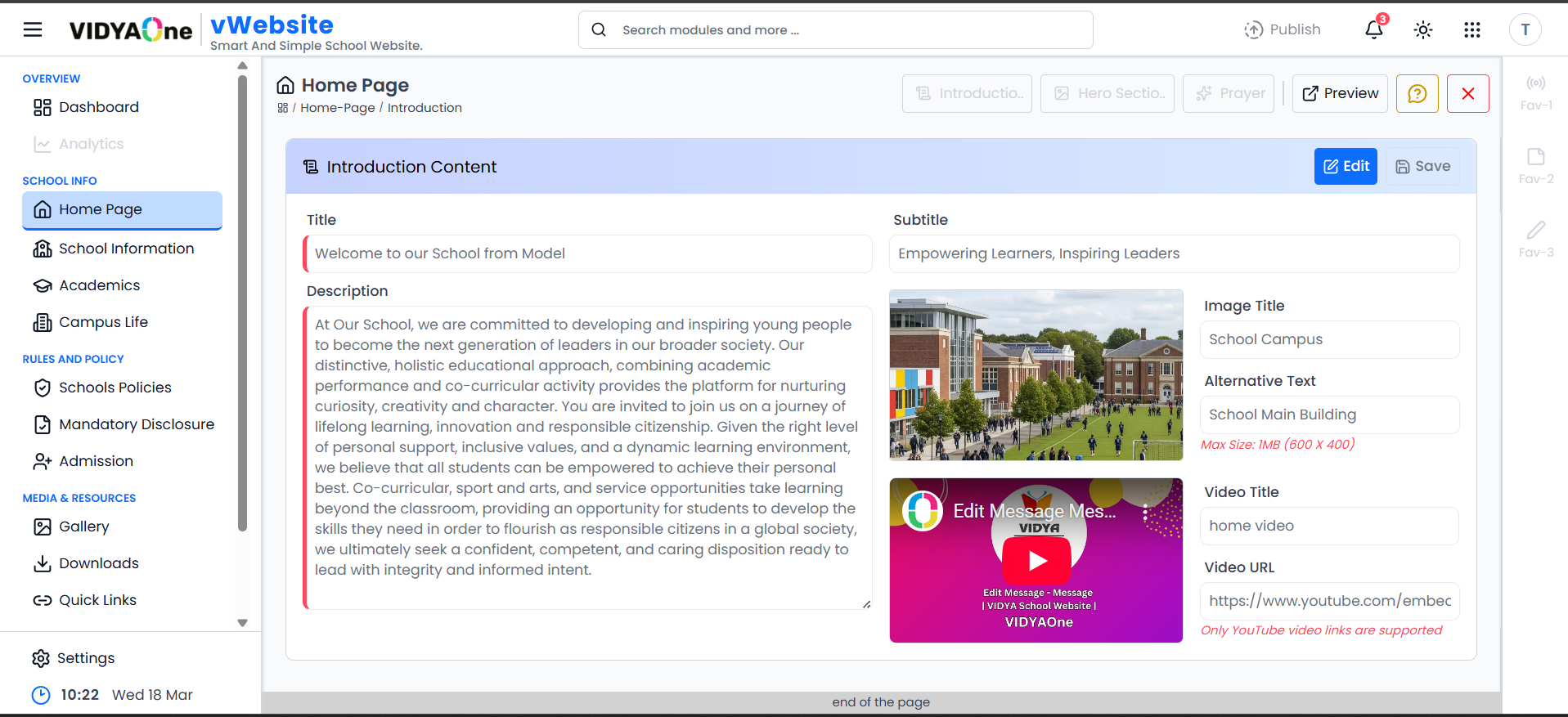Click the Introduction breadcrumb
This screenshot has height=717, width=1568.
[425, 108]
